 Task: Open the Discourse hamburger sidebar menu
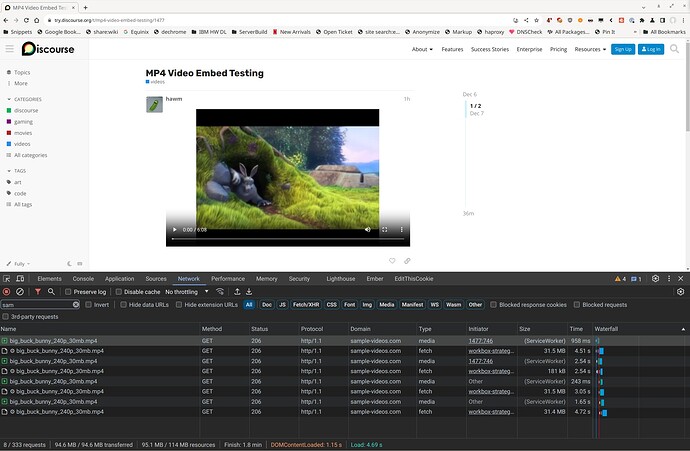9,49
